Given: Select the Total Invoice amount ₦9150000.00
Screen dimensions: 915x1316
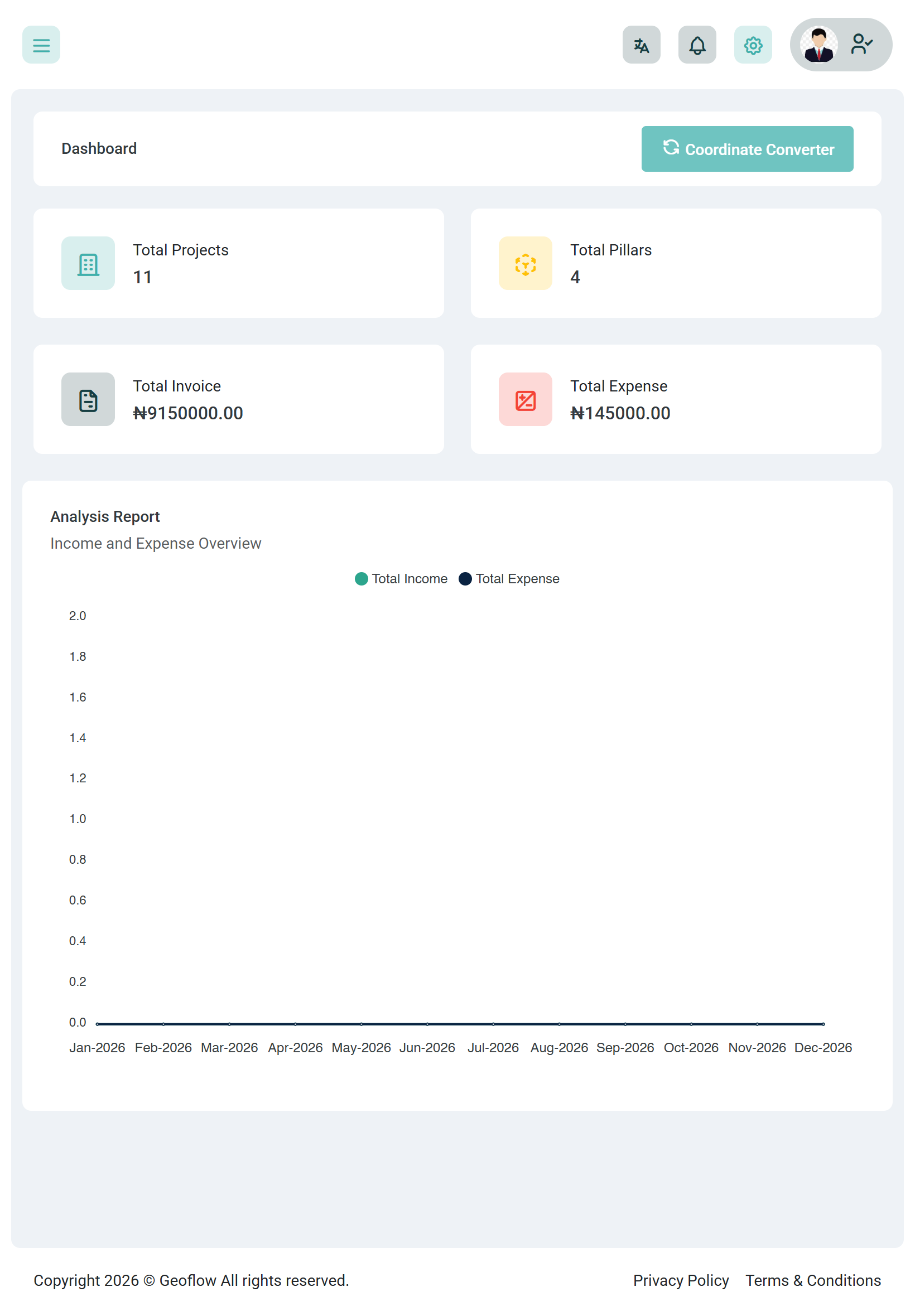Looking at the screenshot, I should coord(188,413).
